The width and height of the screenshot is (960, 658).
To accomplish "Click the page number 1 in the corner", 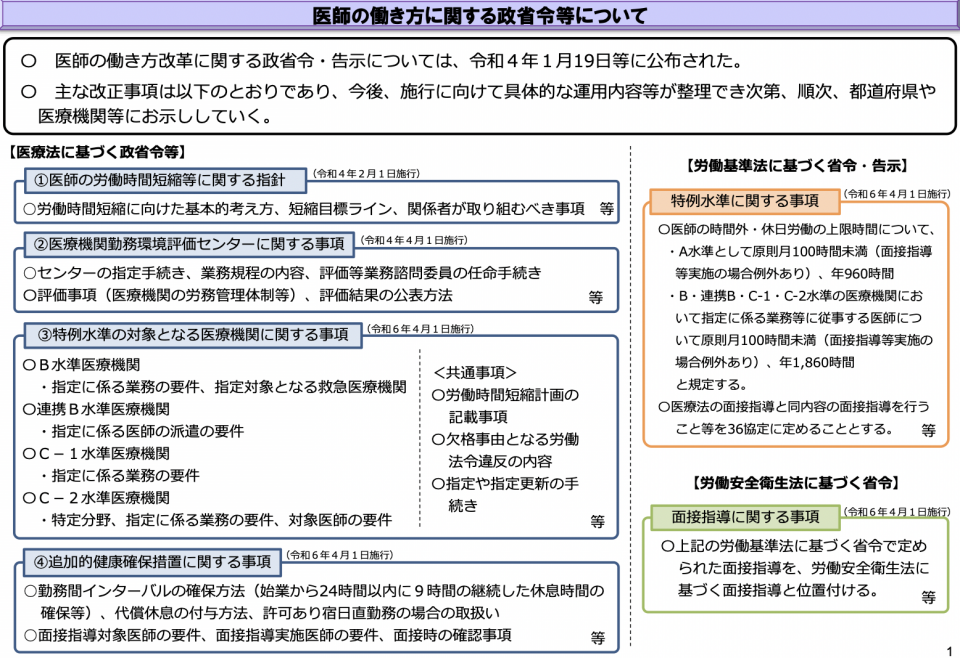I will pos(950,650).
